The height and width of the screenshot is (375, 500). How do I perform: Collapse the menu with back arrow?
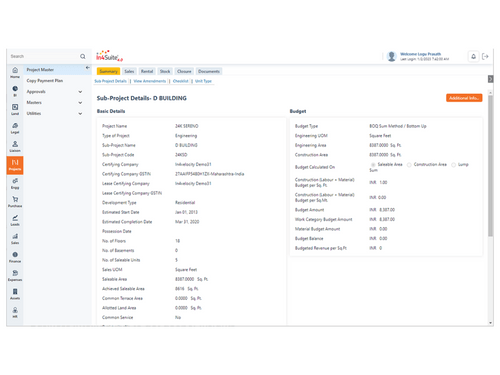(x=88, y=68)
